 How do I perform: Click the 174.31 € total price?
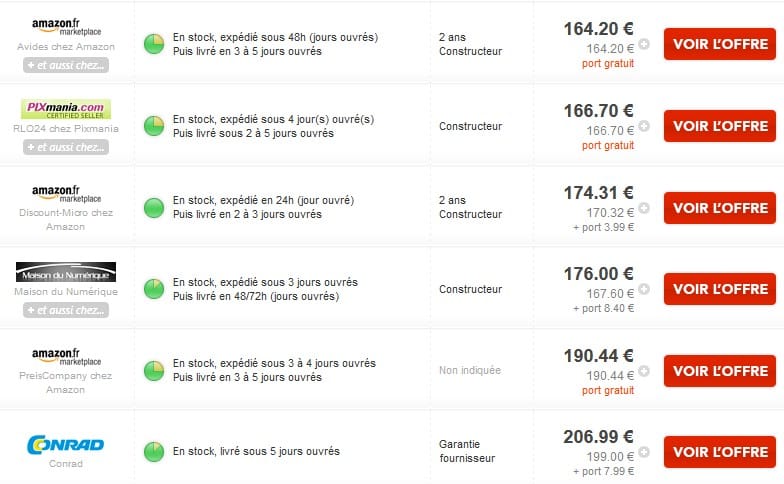coord(598,192)
